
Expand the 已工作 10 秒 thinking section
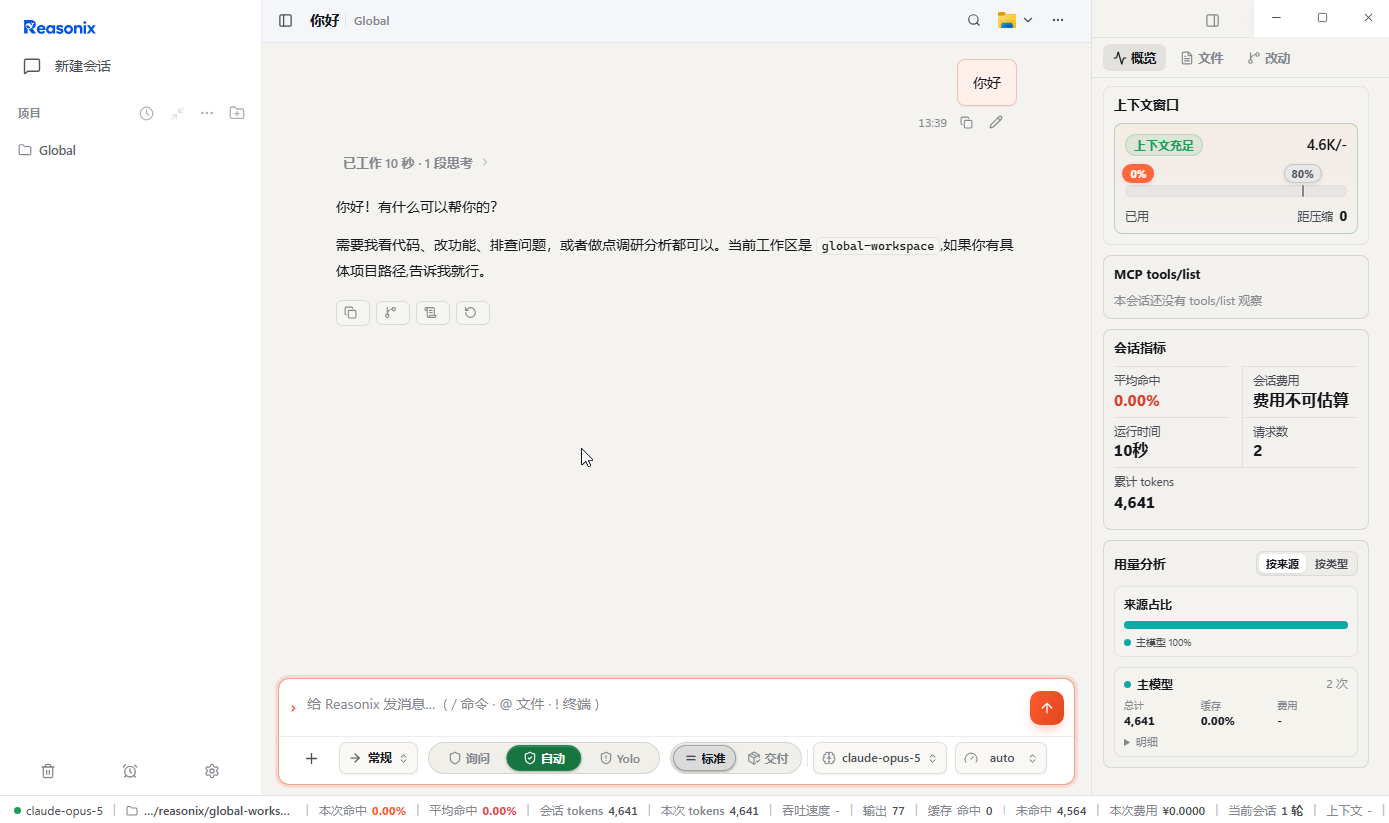[415, 162]
